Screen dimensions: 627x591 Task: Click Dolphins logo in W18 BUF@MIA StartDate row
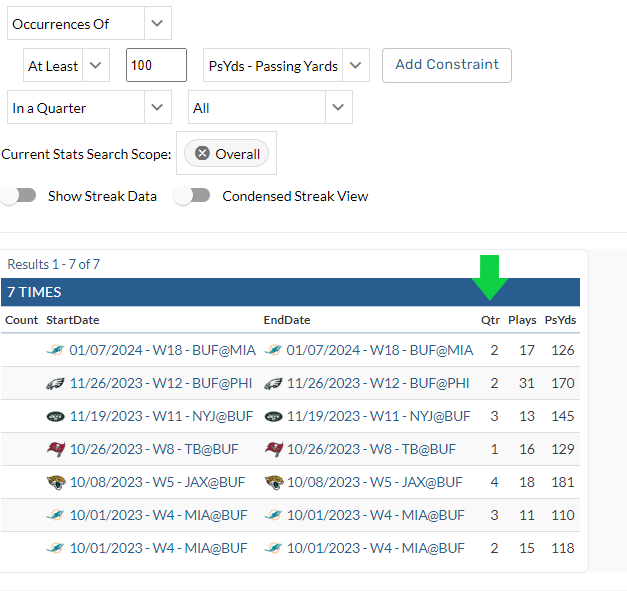[x=55, y=350]
